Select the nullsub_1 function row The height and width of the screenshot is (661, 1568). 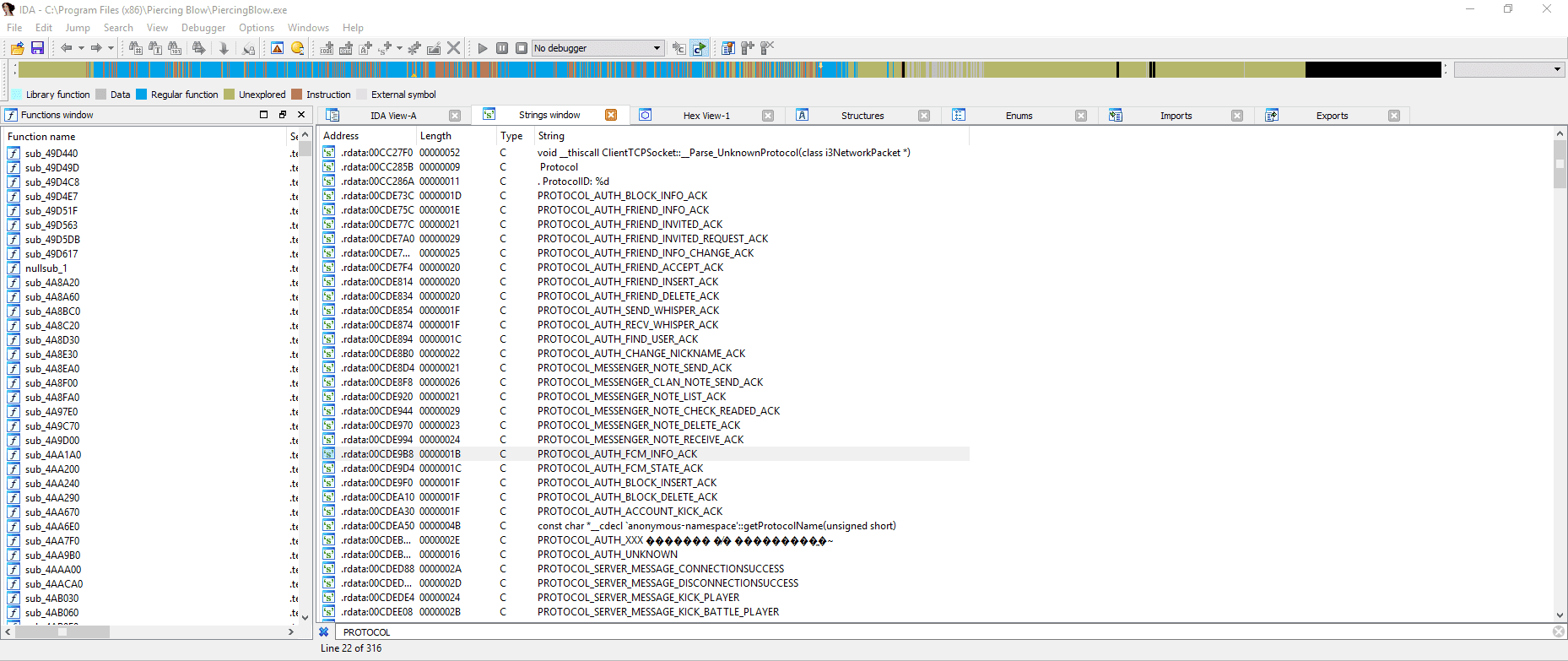point(152,268)
